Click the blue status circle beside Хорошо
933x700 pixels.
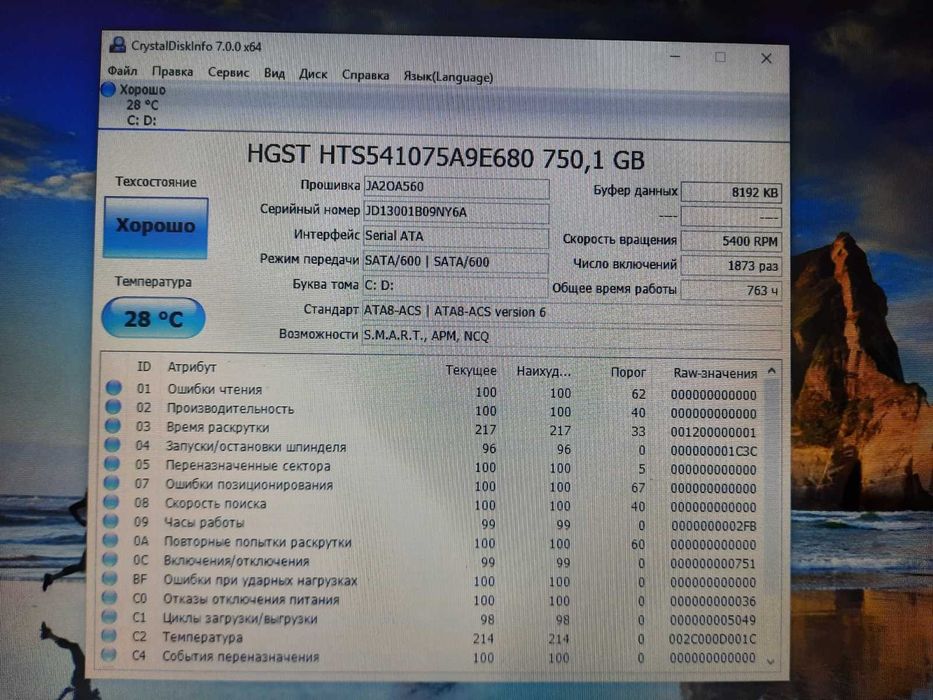108,89
